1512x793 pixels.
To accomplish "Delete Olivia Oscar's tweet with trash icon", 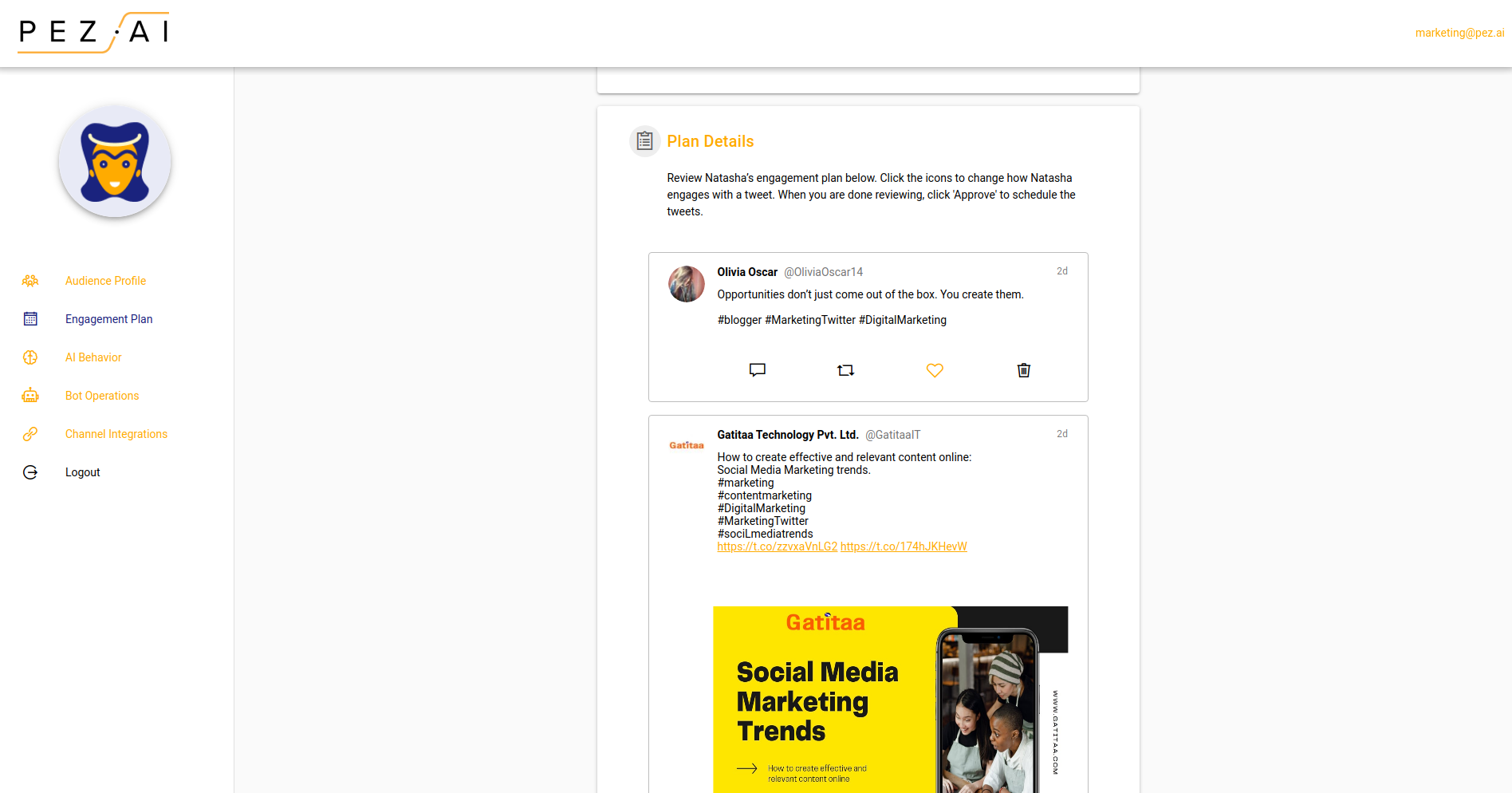I will [x=1023, y=370].
